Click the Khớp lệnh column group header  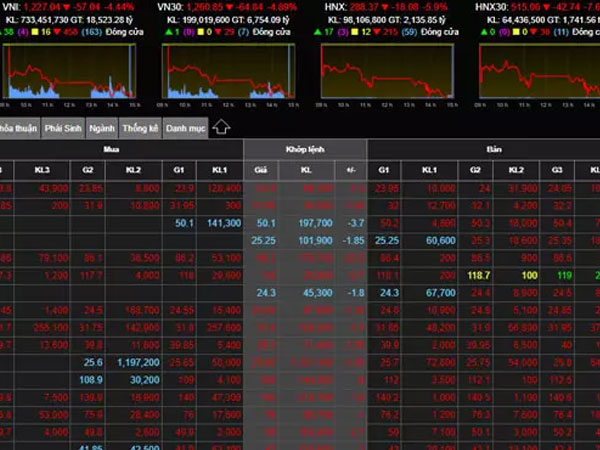(305, 149)
